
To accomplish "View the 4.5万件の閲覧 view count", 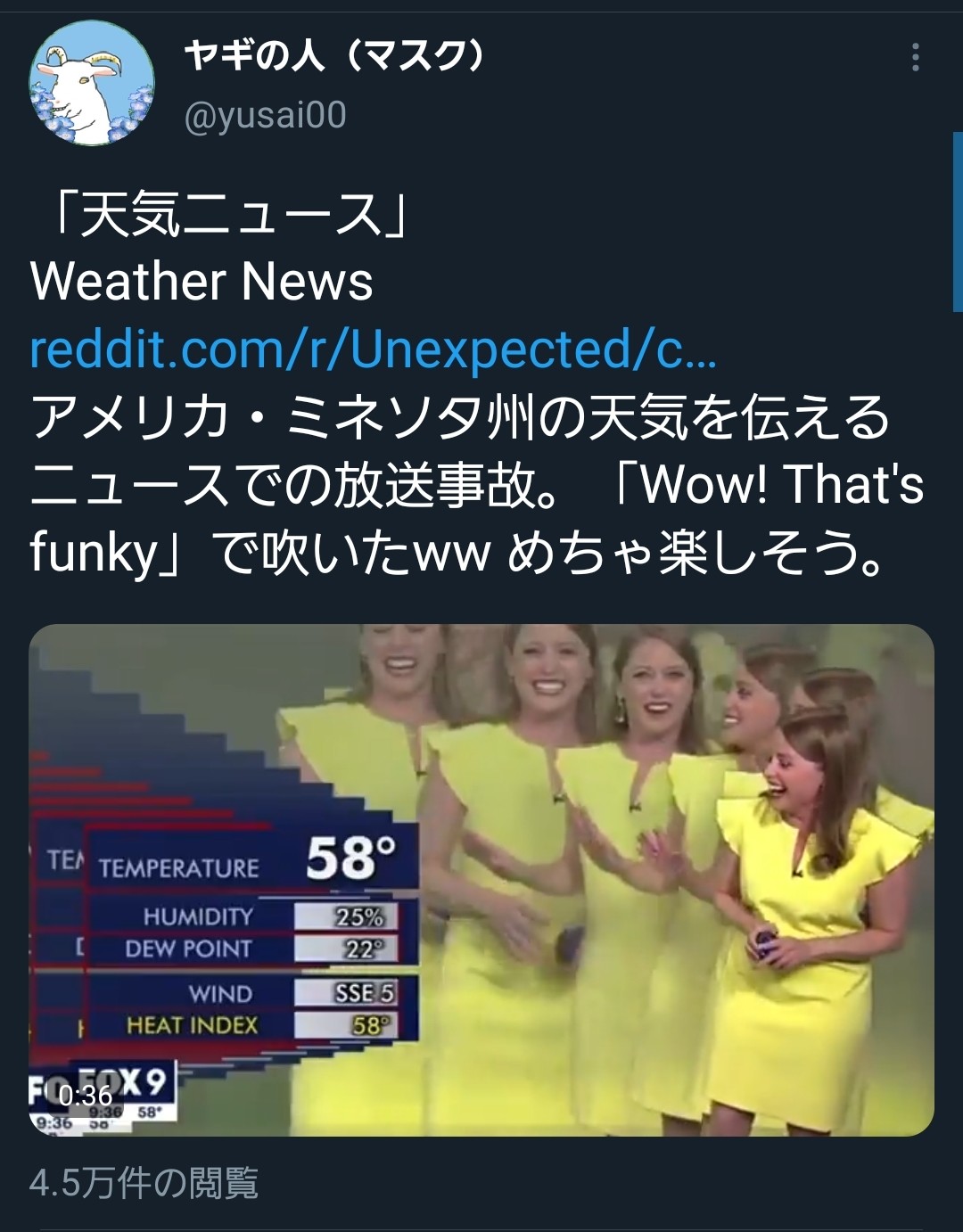I will 144,1183.
